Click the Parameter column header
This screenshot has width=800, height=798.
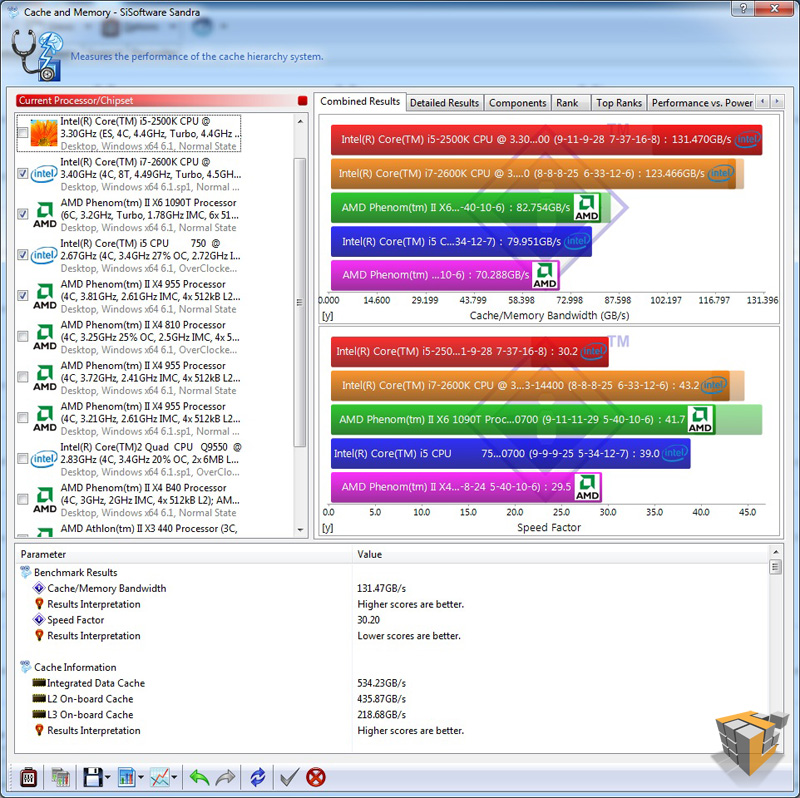pyautogui.click(x=184, y=554)
